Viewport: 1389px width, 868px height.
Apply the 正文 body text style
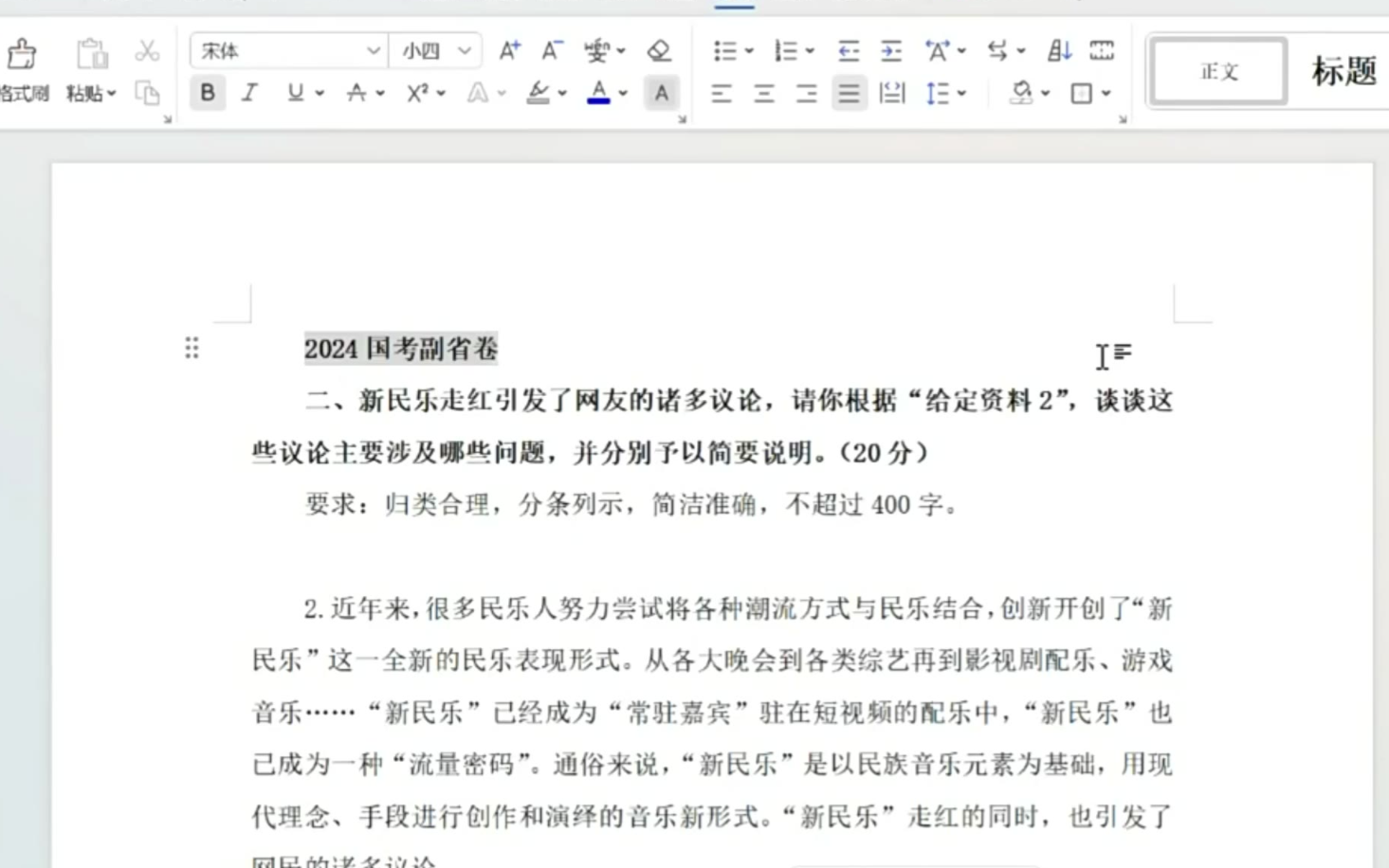[1219, 72]
